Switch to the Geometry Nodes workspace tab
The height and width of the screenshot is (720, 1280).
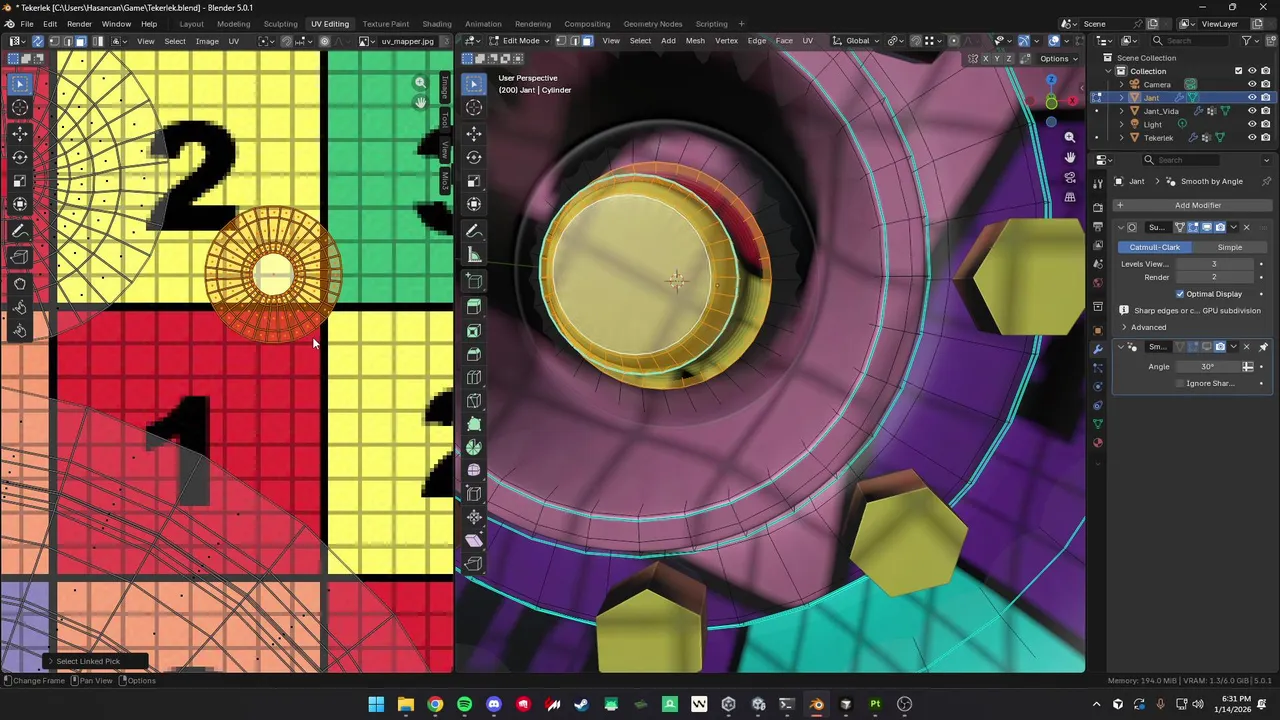(652, 24)
